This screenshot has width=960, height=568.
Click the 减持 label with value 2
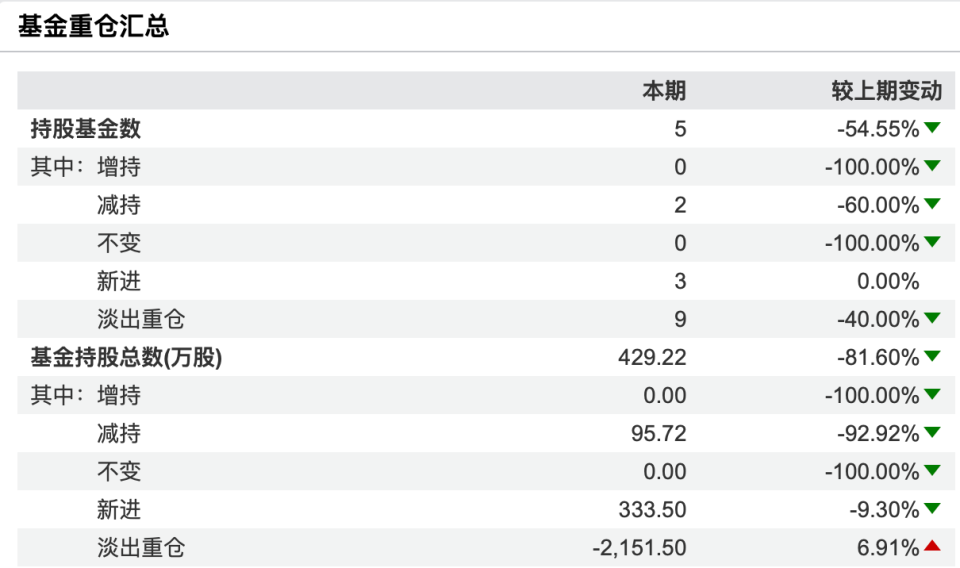[119, 205]
